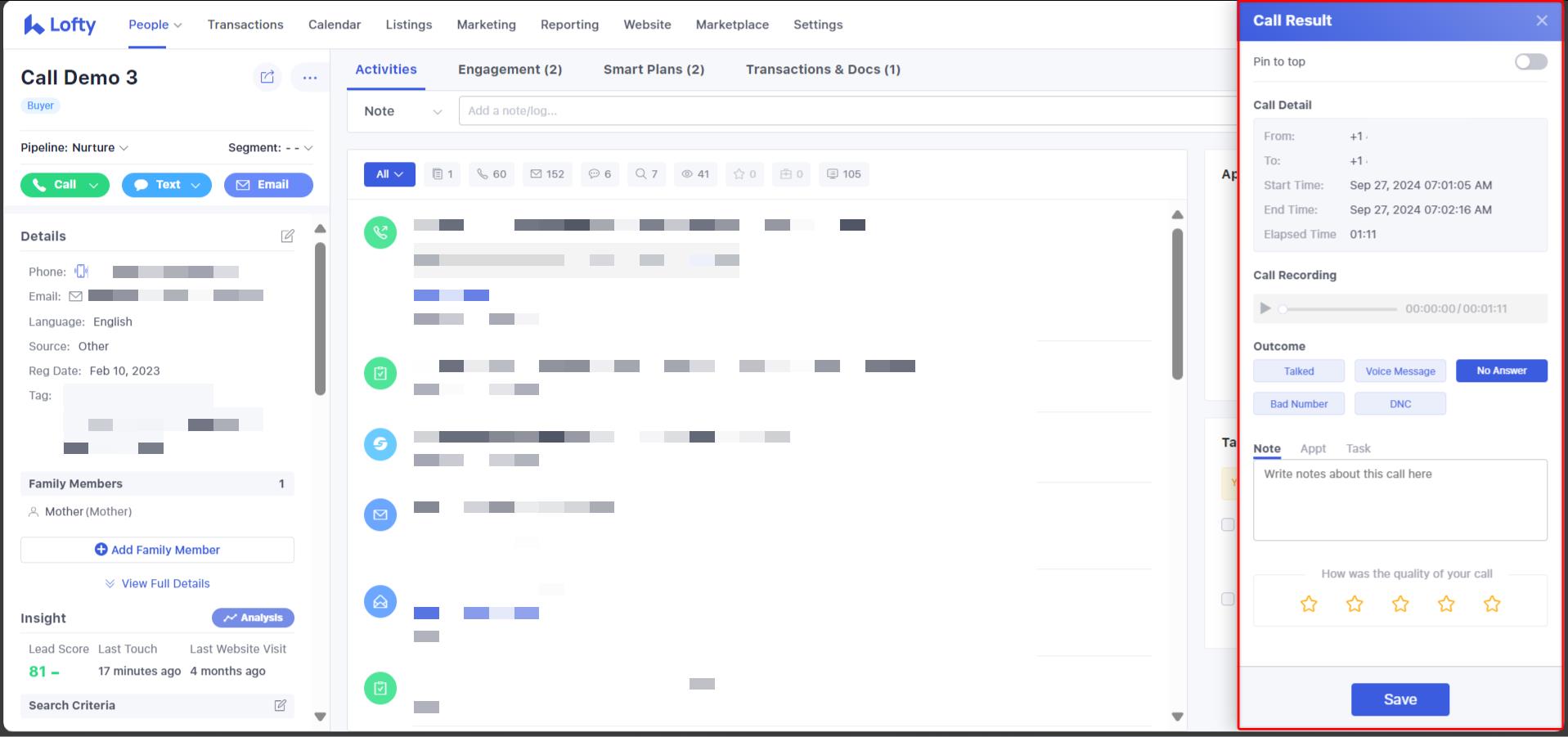Open the Transactions menu item

point(245,25)
